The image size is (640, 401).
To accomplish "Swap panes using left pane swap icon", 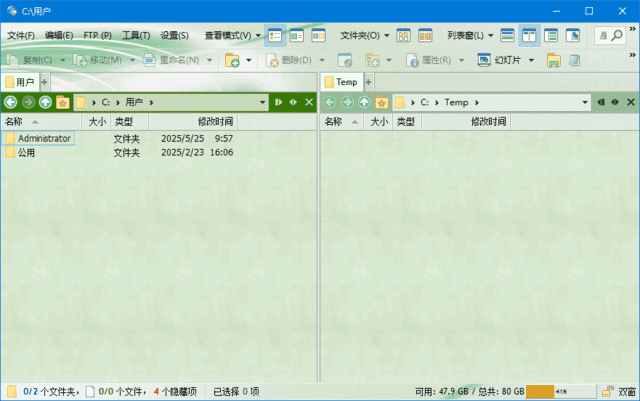I will (293, 102).
